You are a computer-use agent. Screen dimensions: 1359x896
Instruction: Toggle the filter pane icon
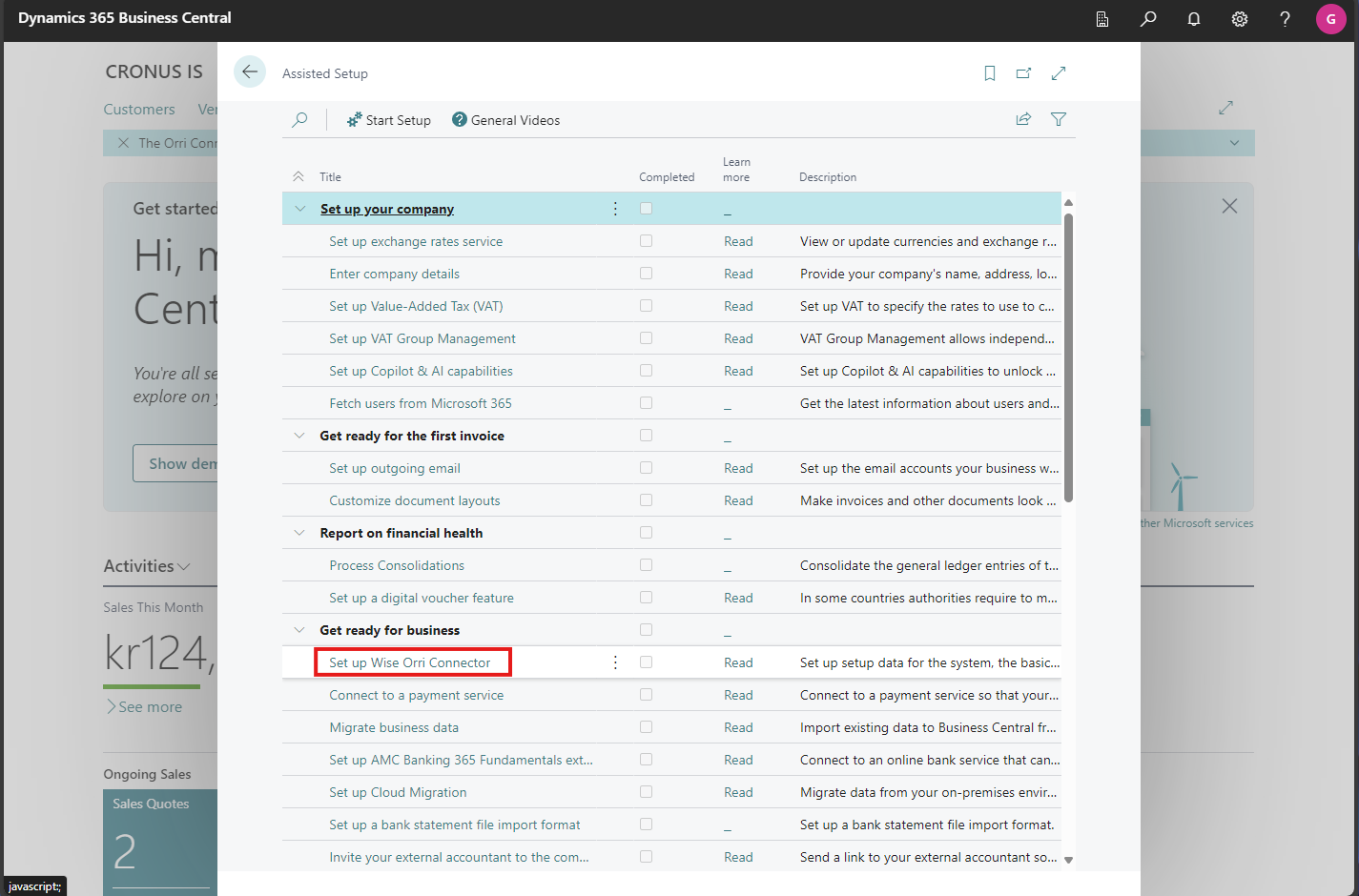pyautogui.click(x=1059, y=119)
